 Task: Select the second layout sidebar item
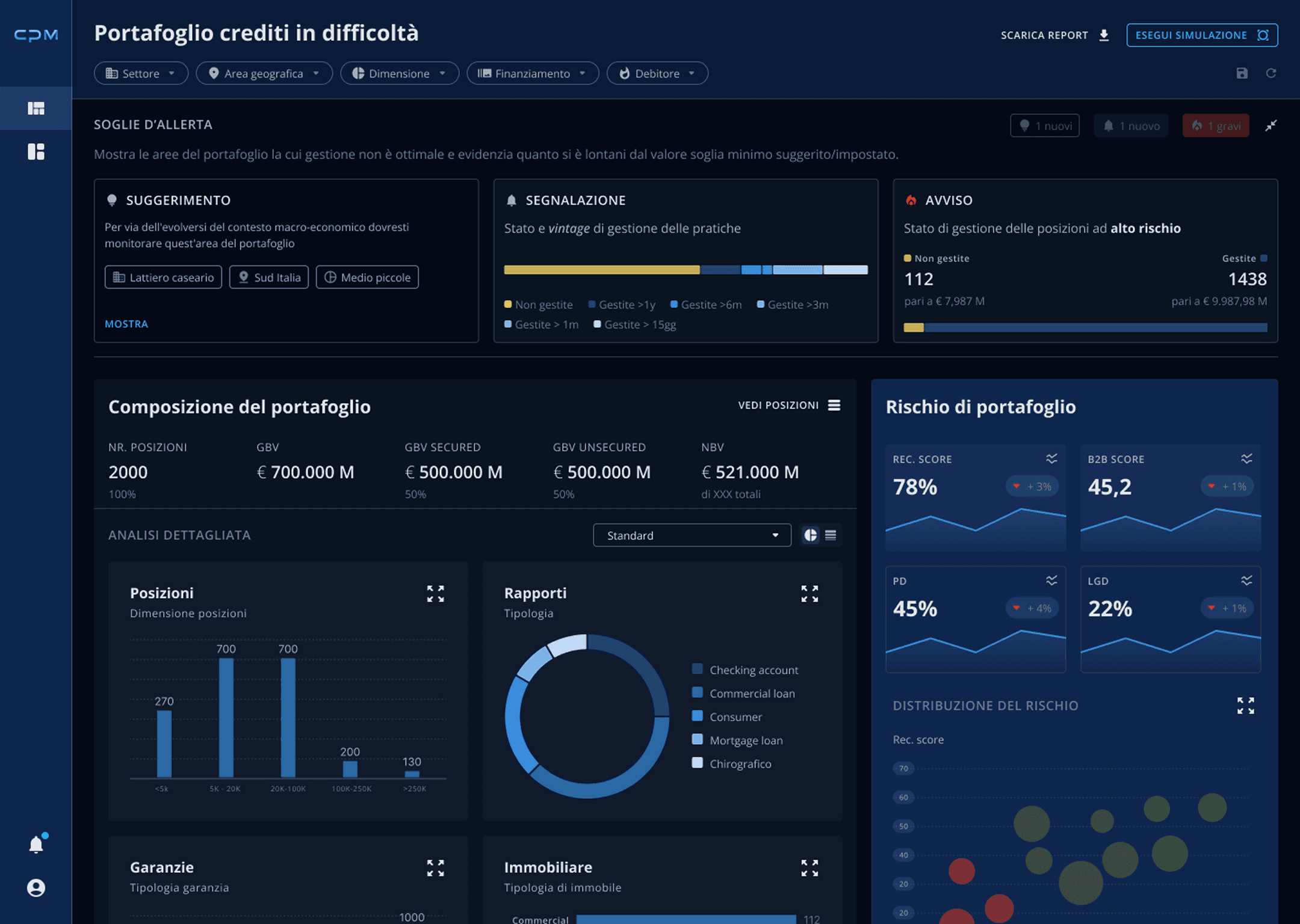pos(36,152)
